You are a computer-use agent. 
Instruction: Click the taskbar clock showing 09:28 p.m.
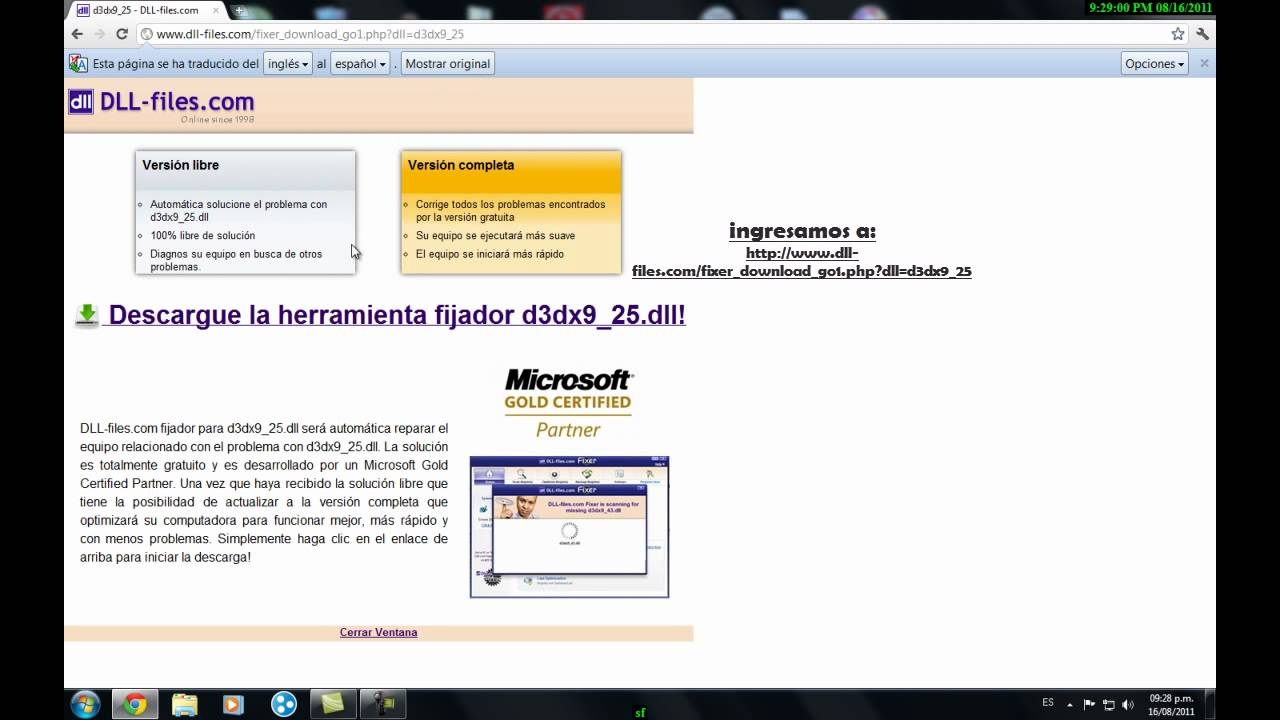point(1171,704)
